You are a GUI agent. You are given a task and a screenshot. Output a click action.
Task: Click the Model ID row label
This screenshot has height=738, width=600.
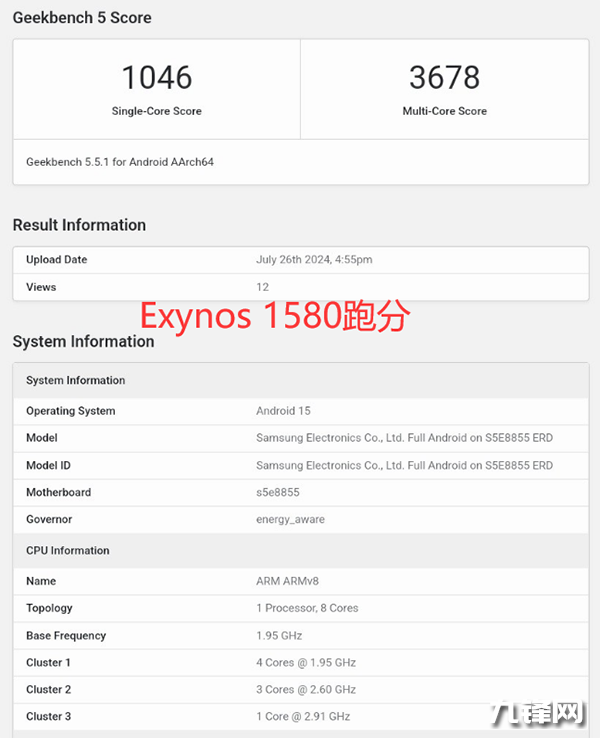point(48,465)
